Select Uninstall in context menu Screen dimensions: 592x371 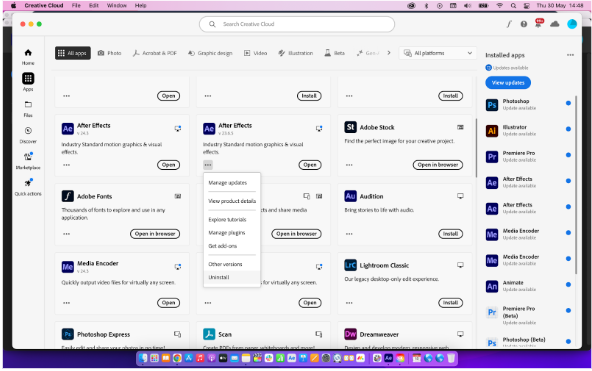pos(232,277)
